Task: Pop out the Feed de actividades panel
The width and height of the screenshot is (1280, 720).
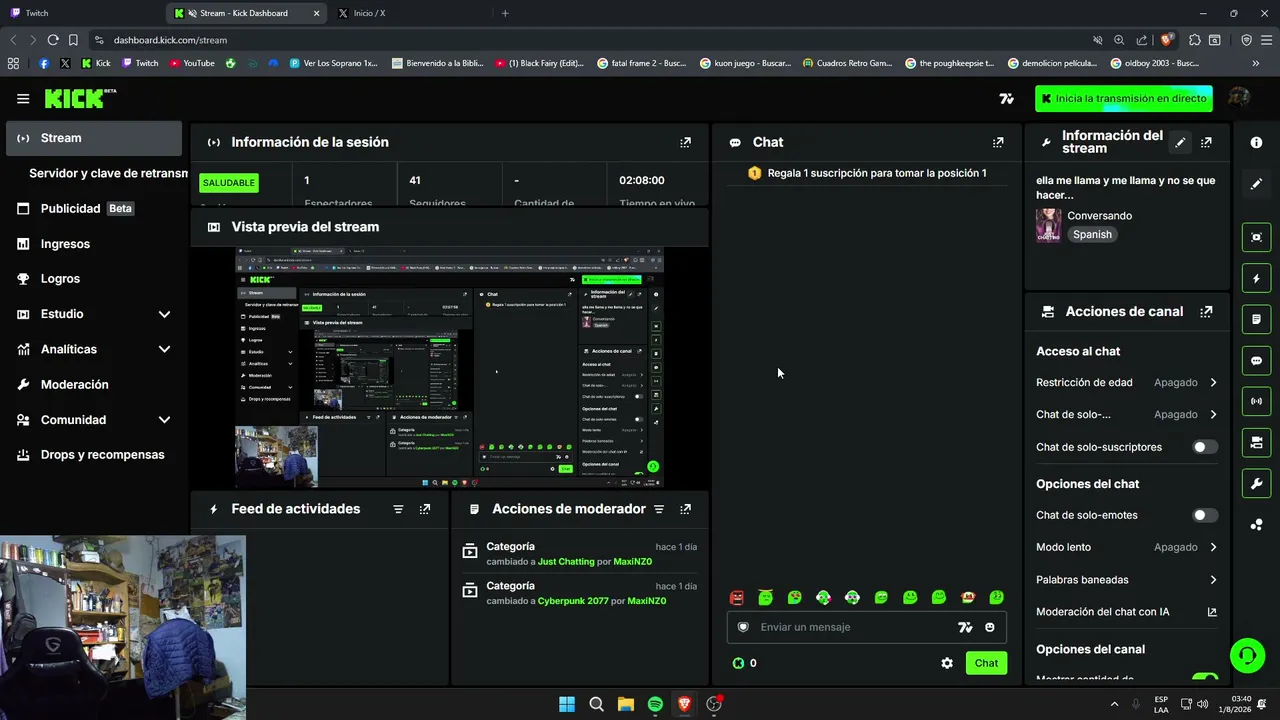Action: (425, 509)
